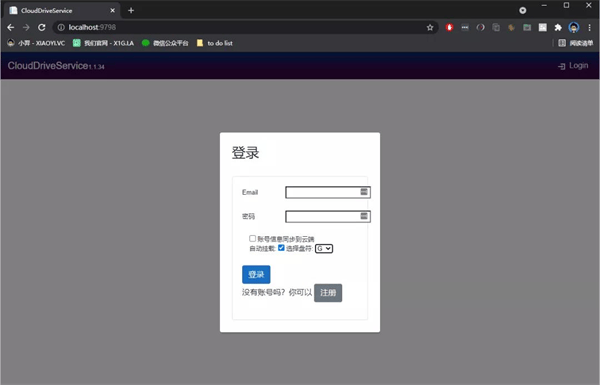Click the password manager icon in Email field
Screen dimensions: 600x385
point(364,192)
